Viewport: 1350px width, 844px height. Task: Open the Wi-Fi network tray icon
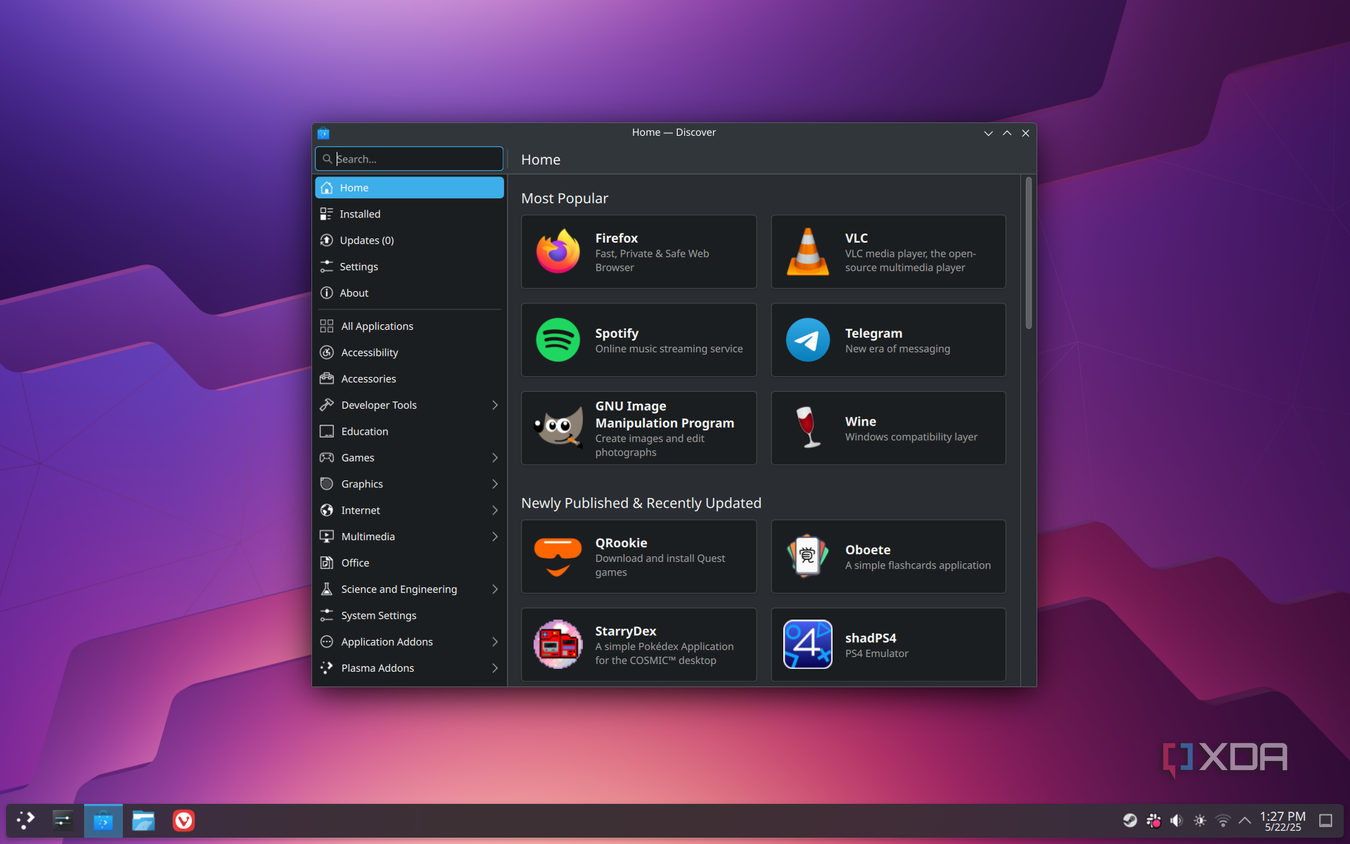coord(1222,821)
